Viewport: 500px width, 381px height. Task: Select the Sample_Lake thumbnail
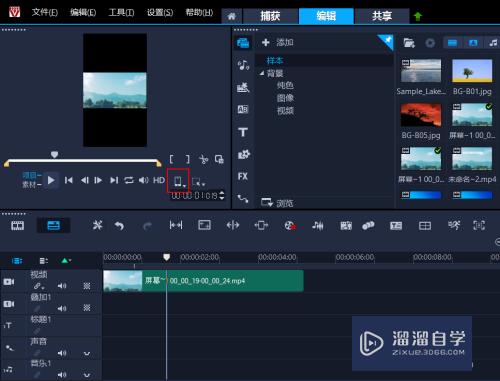(x=421, y=71)
